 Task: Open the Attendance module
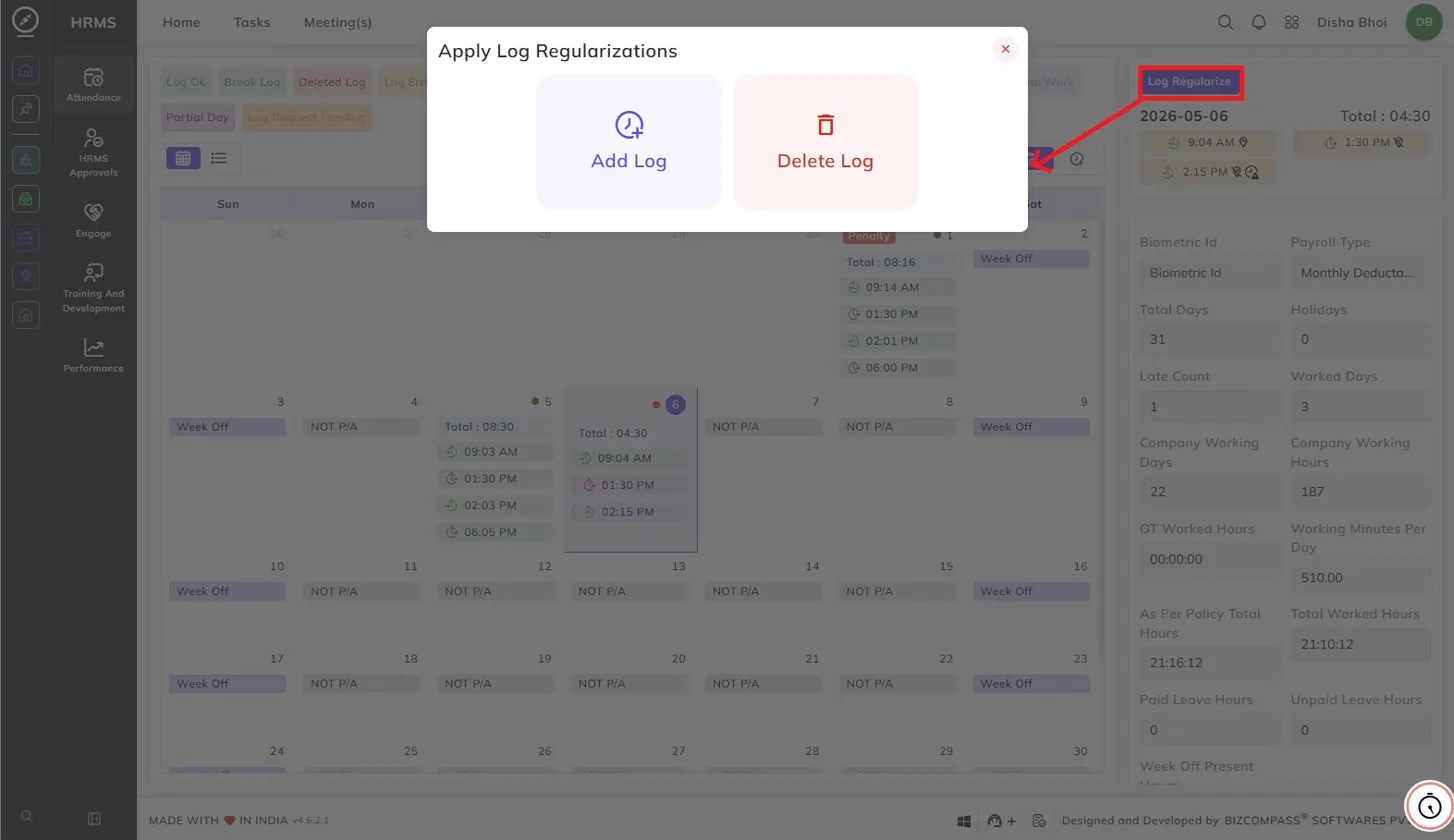tap(93, 85)
